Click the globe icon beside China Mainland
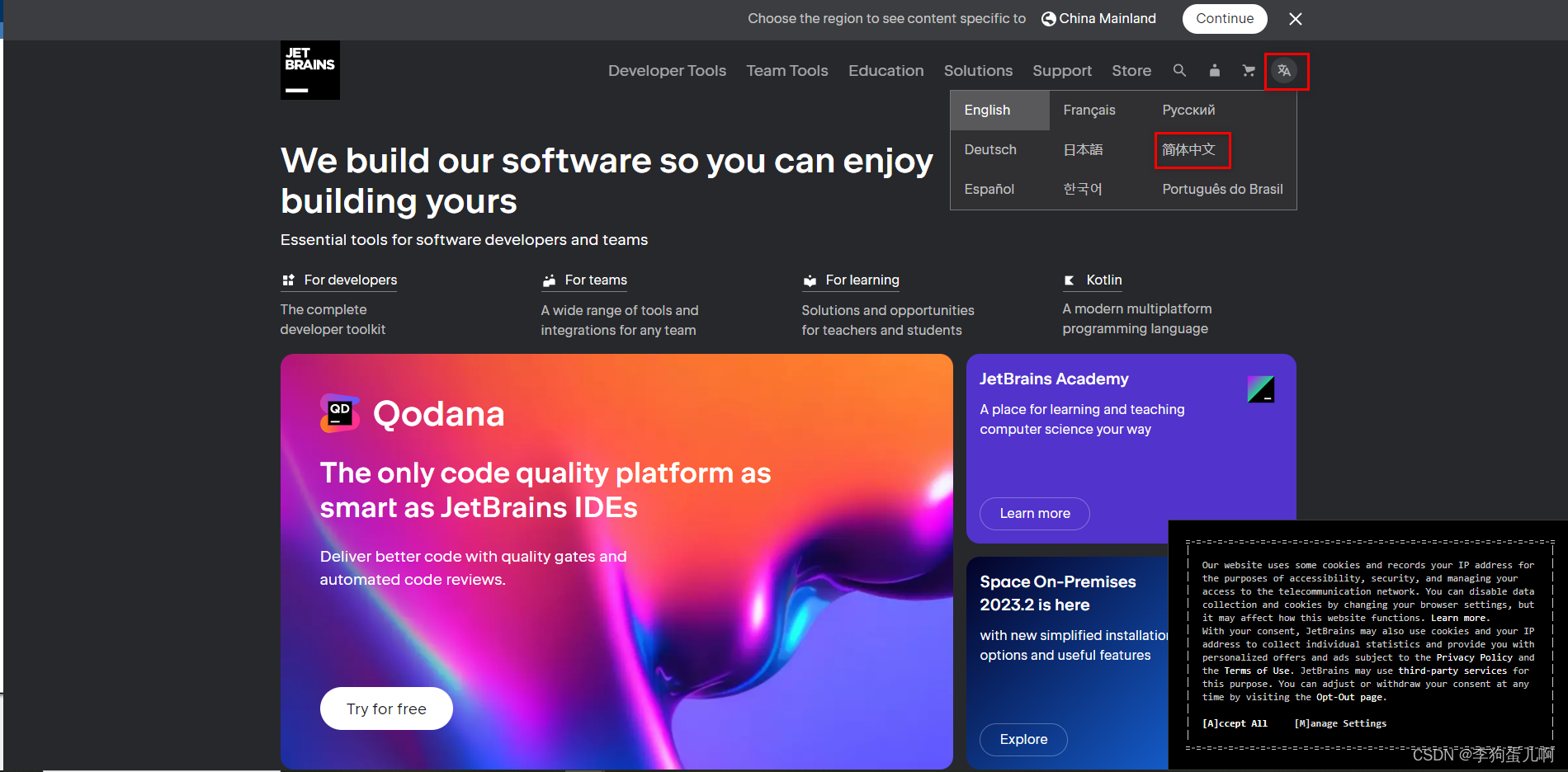This screenshot has height=772, width=1568. (1049, 19)
